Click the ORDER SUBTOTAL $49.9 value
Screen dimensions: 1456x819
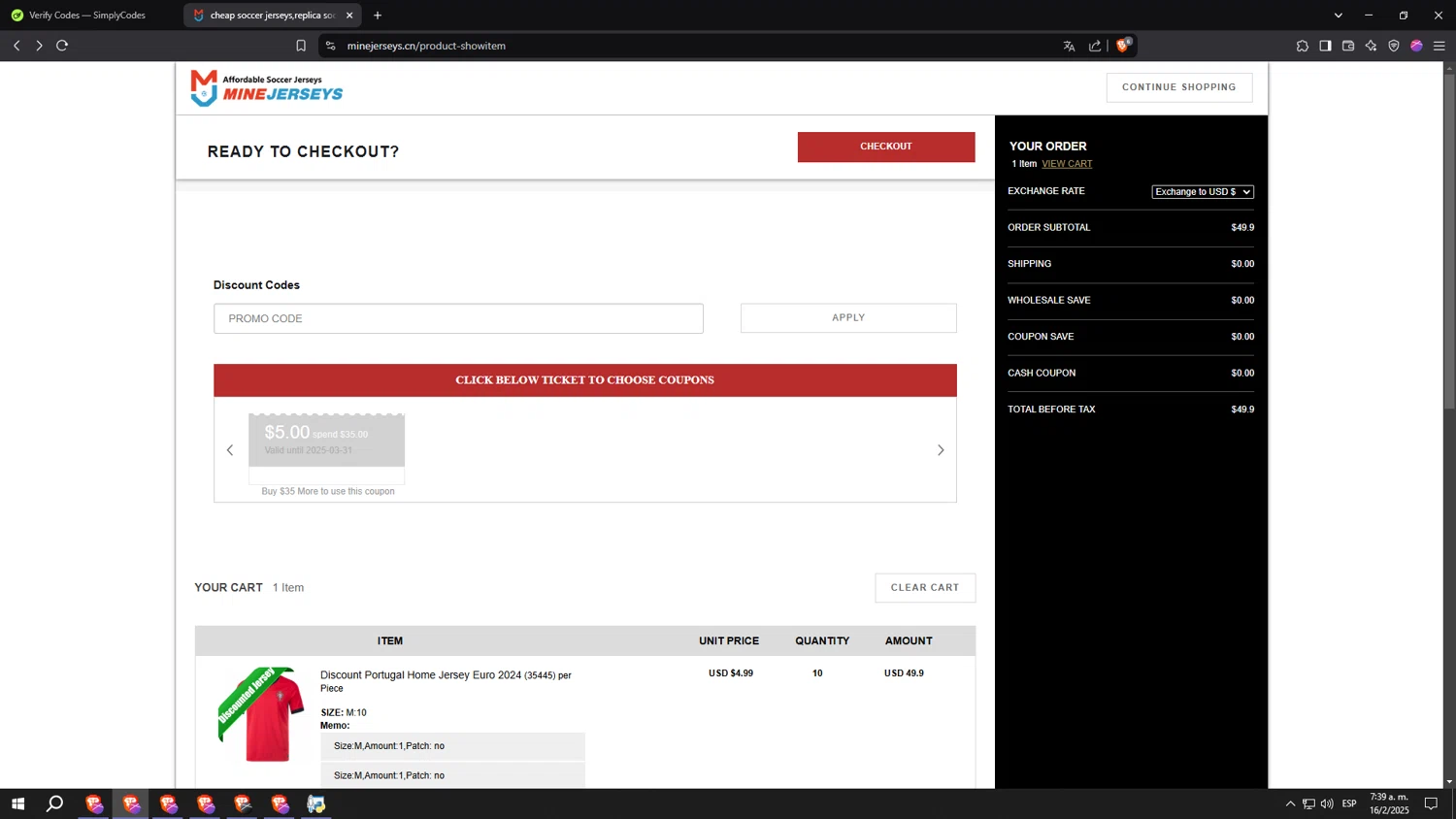tap(1242, 228)
